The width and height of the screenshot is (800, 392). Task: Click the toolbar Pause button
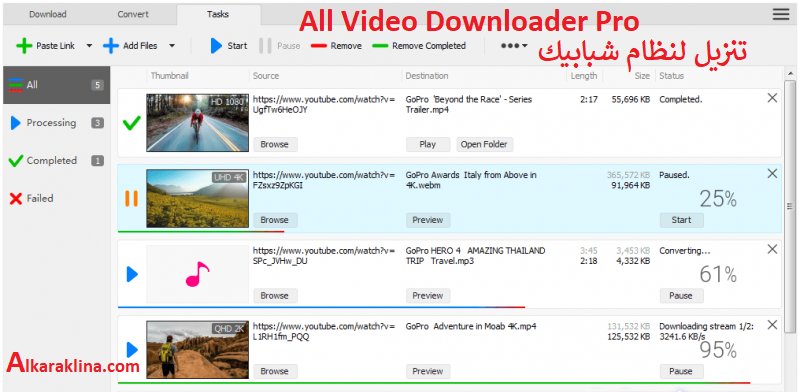point(280,46)
